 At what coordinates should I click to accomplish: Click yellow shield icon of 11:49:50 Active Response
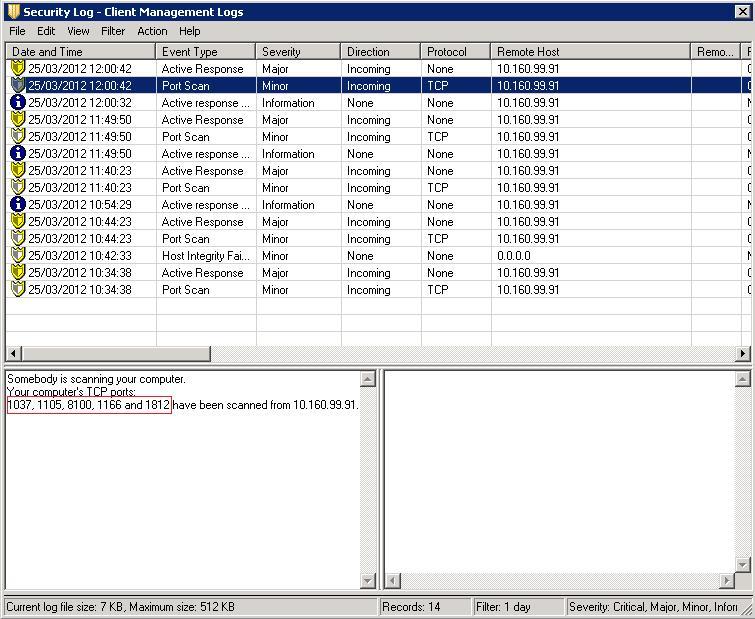18,119
